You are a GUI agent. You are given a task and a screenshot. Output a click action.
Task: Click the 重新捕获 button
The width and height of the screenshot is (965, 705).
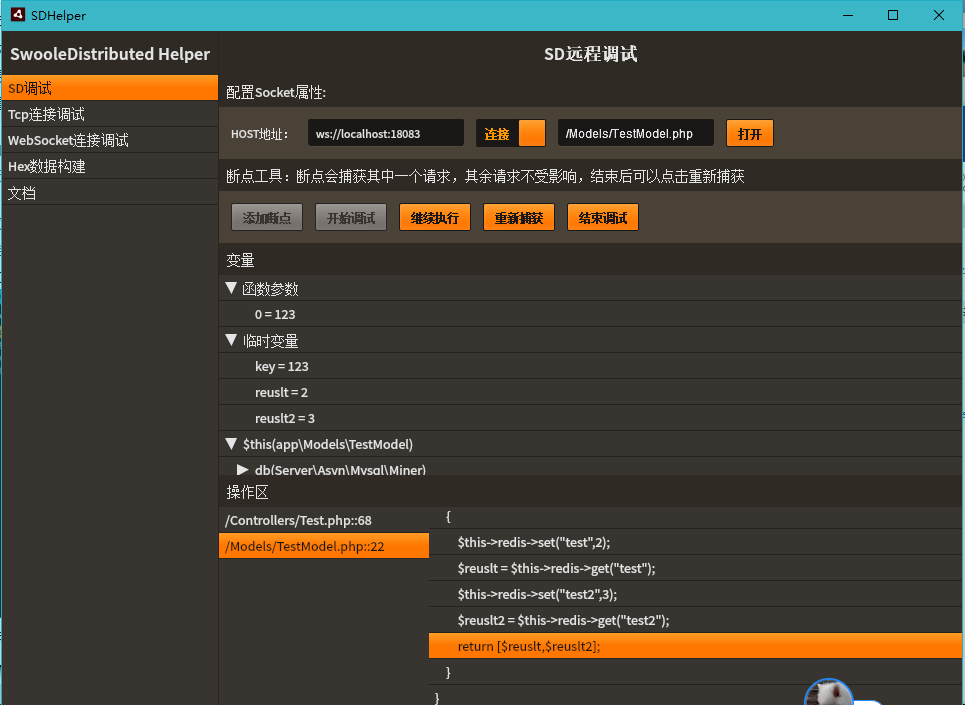[518, 218]
